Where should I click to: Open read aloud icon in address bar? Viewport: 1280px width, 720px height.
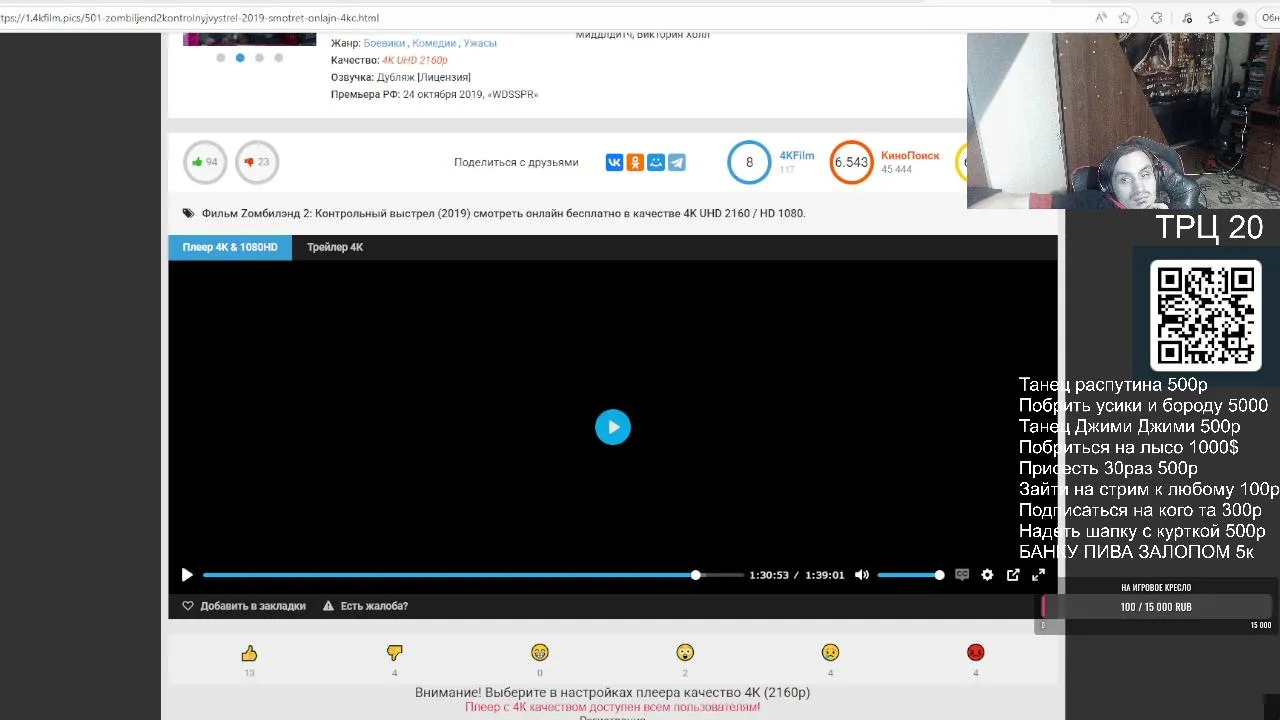click(1101, 18)
